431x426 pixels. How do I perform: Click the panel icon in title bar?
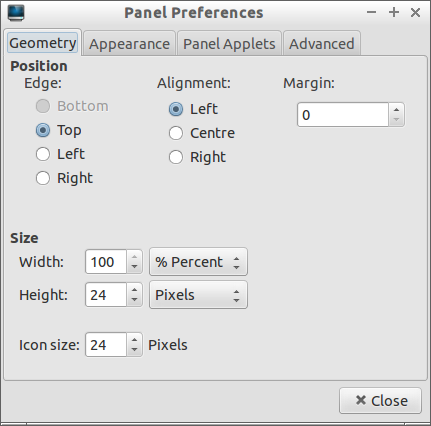click(16, 13)
